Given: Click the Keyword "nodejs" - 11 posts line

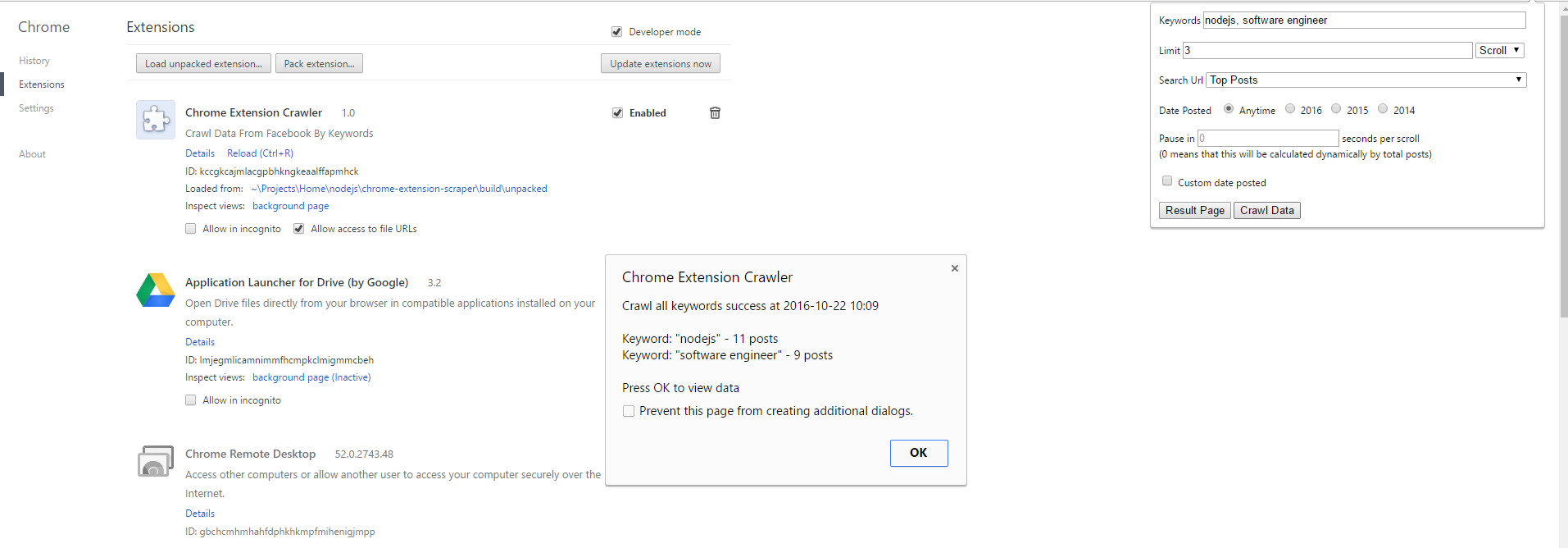Looking at the screenshot, I should coord(700,339).
